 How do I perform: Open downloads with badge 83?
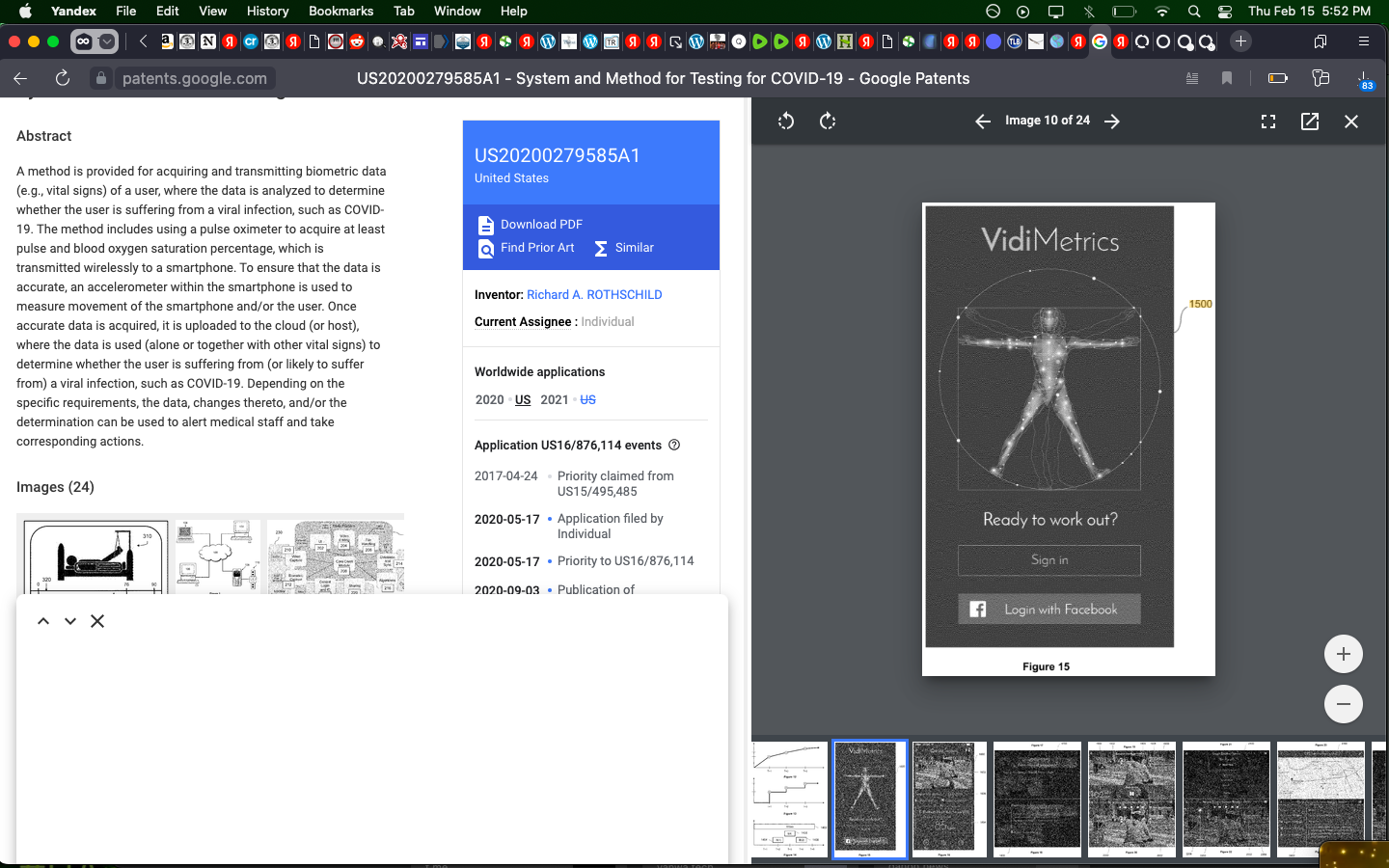coord(1365,80)
